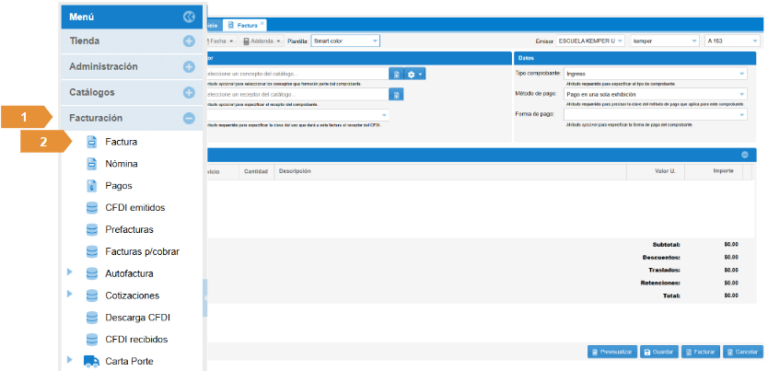Image resolution: width=768 pixels, height=371 pixels.
Task: Open the Tipo comprobante Ingreso dropdown
Action: pyautogui.click(x=655, y=74)
